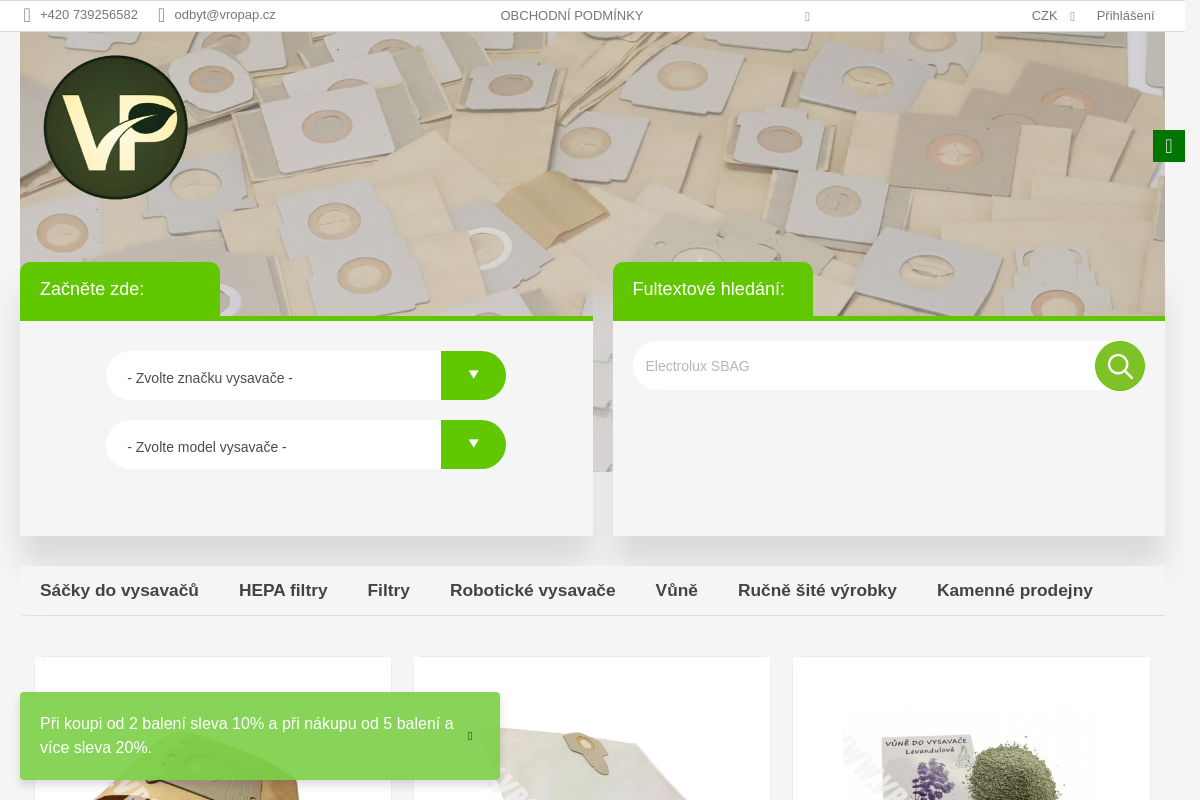
Task: Open Robotické vysavače category
Action: pyautogui.click(x=532, y=590)
